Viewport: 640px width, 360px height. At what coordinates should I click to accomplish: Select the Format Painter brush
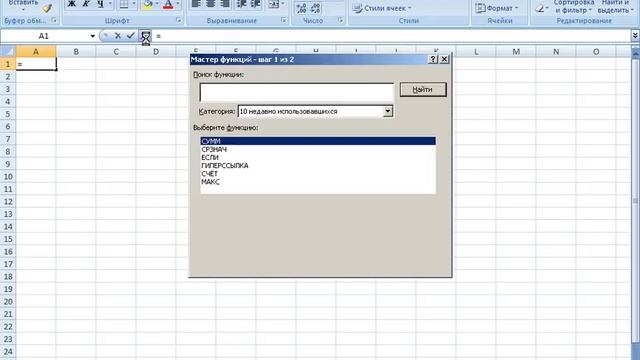(x=48, y=8)
